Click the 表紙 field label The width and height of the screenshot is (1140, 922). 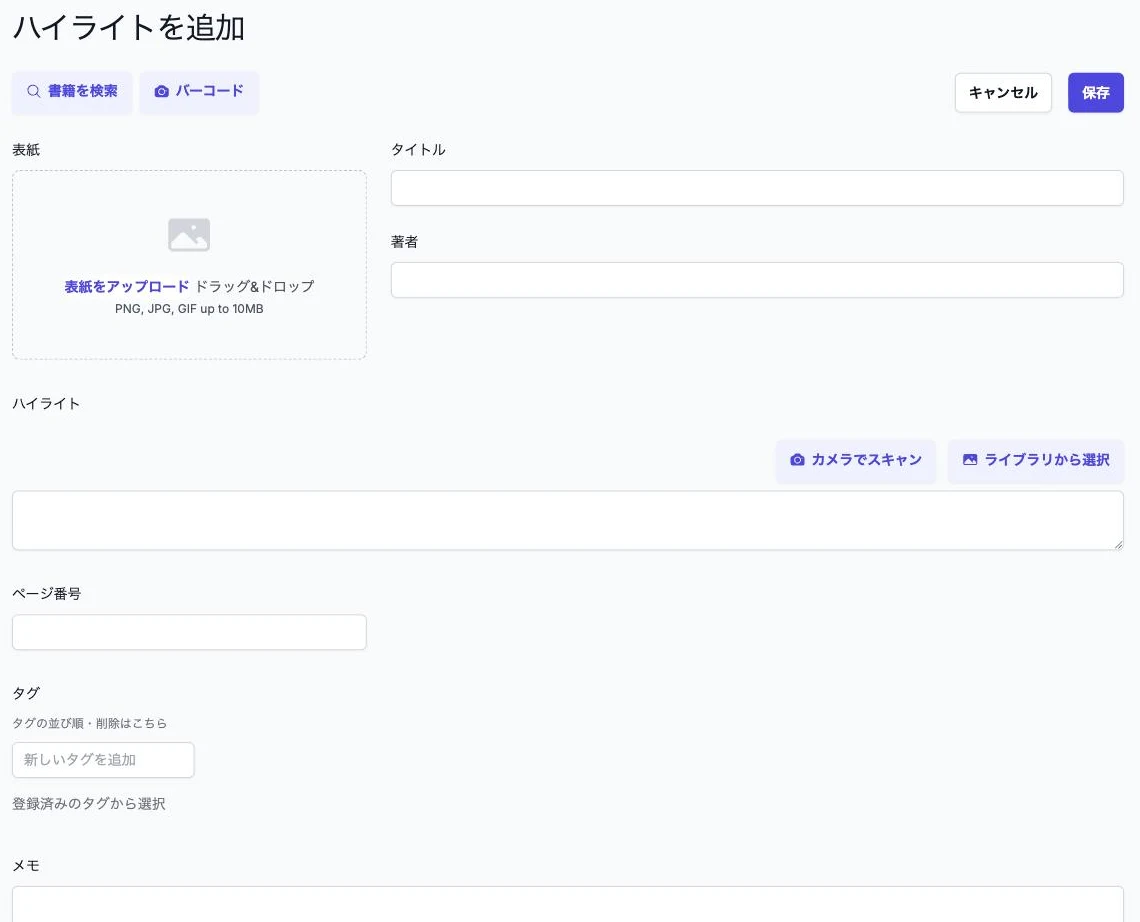pyautogui.click(x=26, y=150)
